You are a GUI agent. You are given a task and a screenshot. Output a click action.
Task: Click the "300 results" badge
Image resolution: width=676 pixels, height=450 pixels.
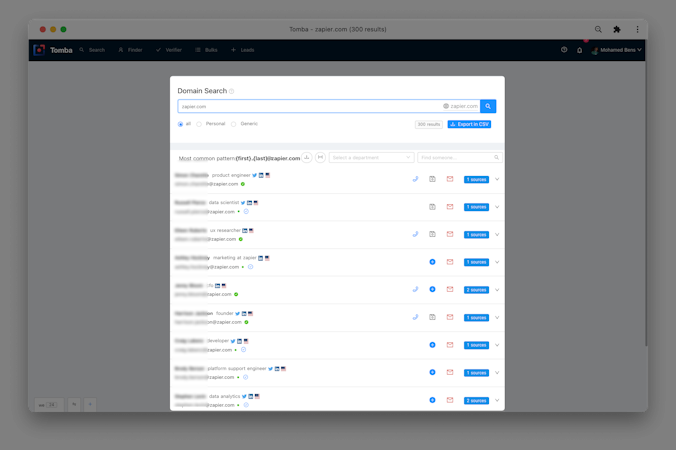429,124
